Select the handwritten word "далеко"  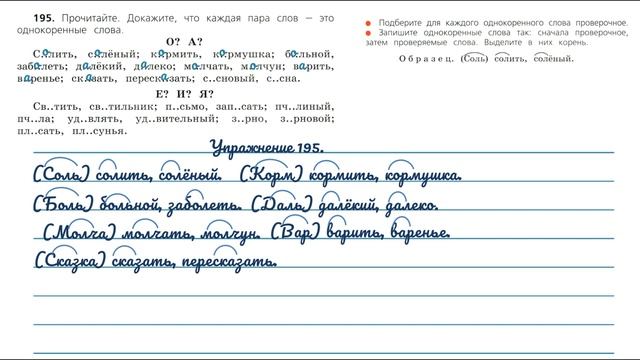coord(411,206)
